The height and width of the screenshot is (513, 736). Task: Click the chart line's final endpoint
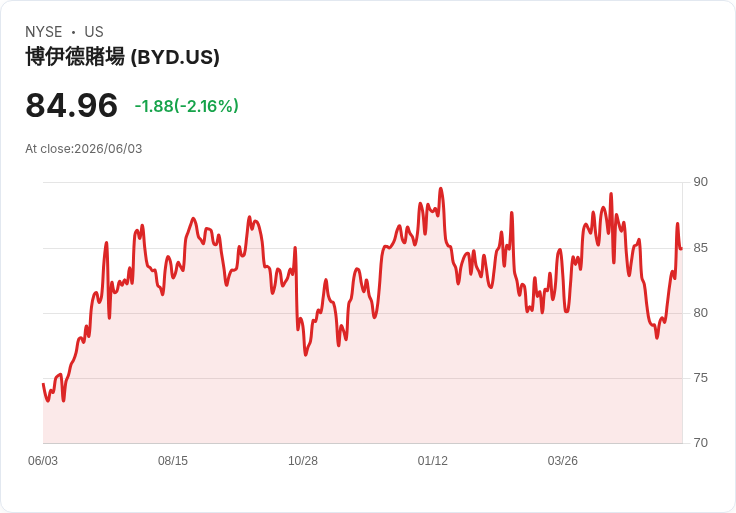681,249
